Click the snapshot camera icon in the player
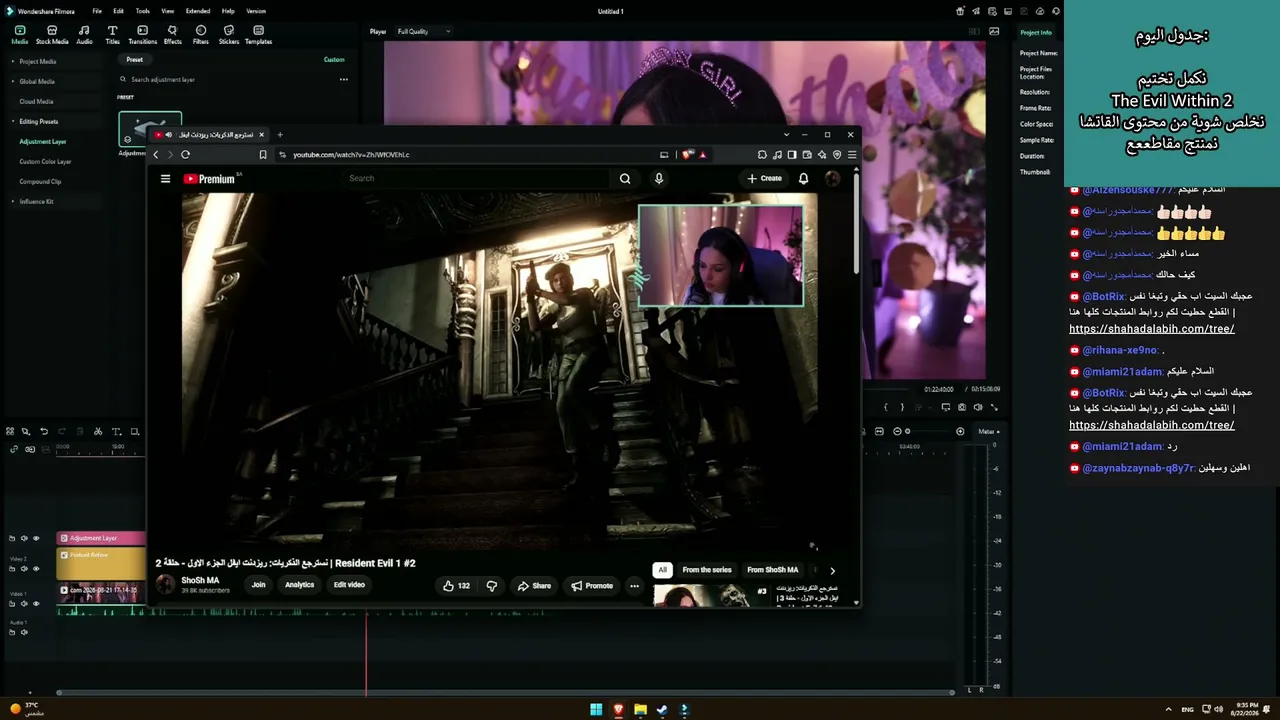Image resolution: width=1280 pixels, height=720 pixels. click(x=962, y=407)
